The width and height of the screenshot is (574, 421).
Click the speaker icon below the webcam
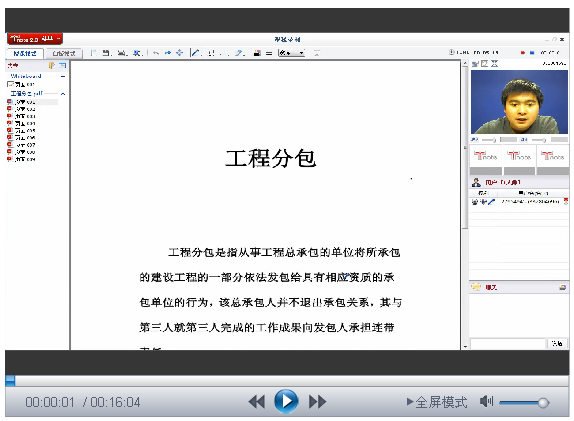coord(524,139)
